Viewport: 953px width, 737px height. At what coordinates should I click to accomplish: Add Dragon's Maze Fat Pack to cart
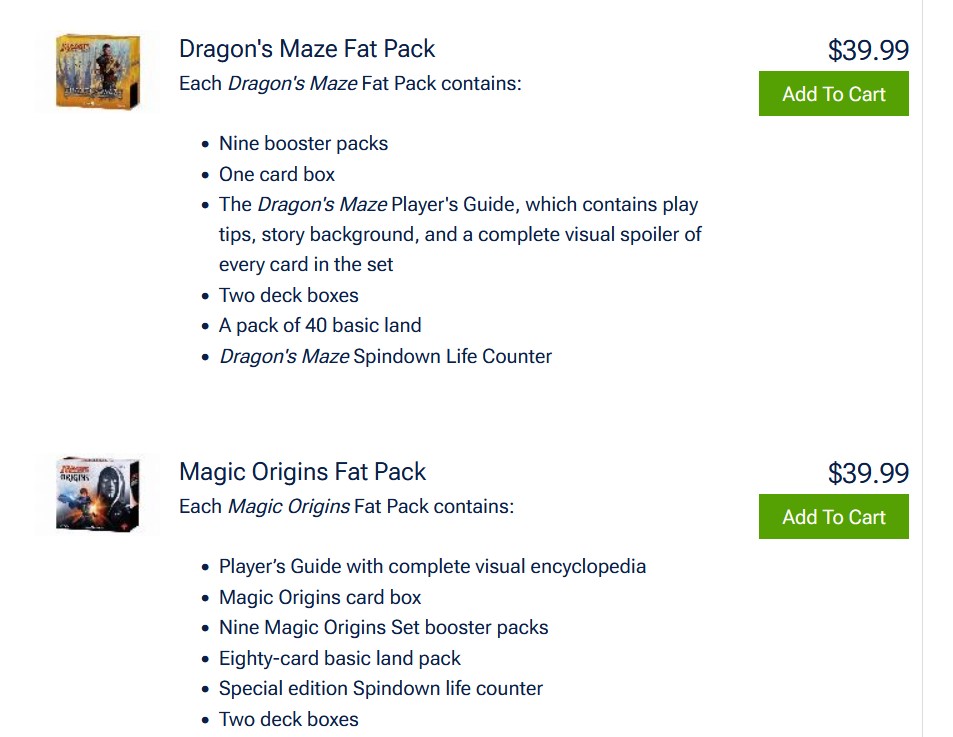point(833,93)
